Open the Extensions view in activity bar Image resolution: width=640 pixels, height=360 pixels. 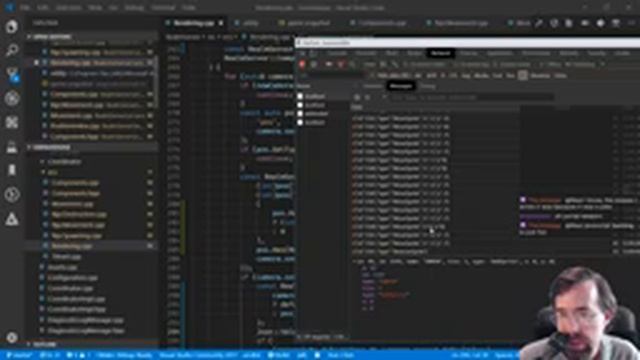(x=12, y=122)
